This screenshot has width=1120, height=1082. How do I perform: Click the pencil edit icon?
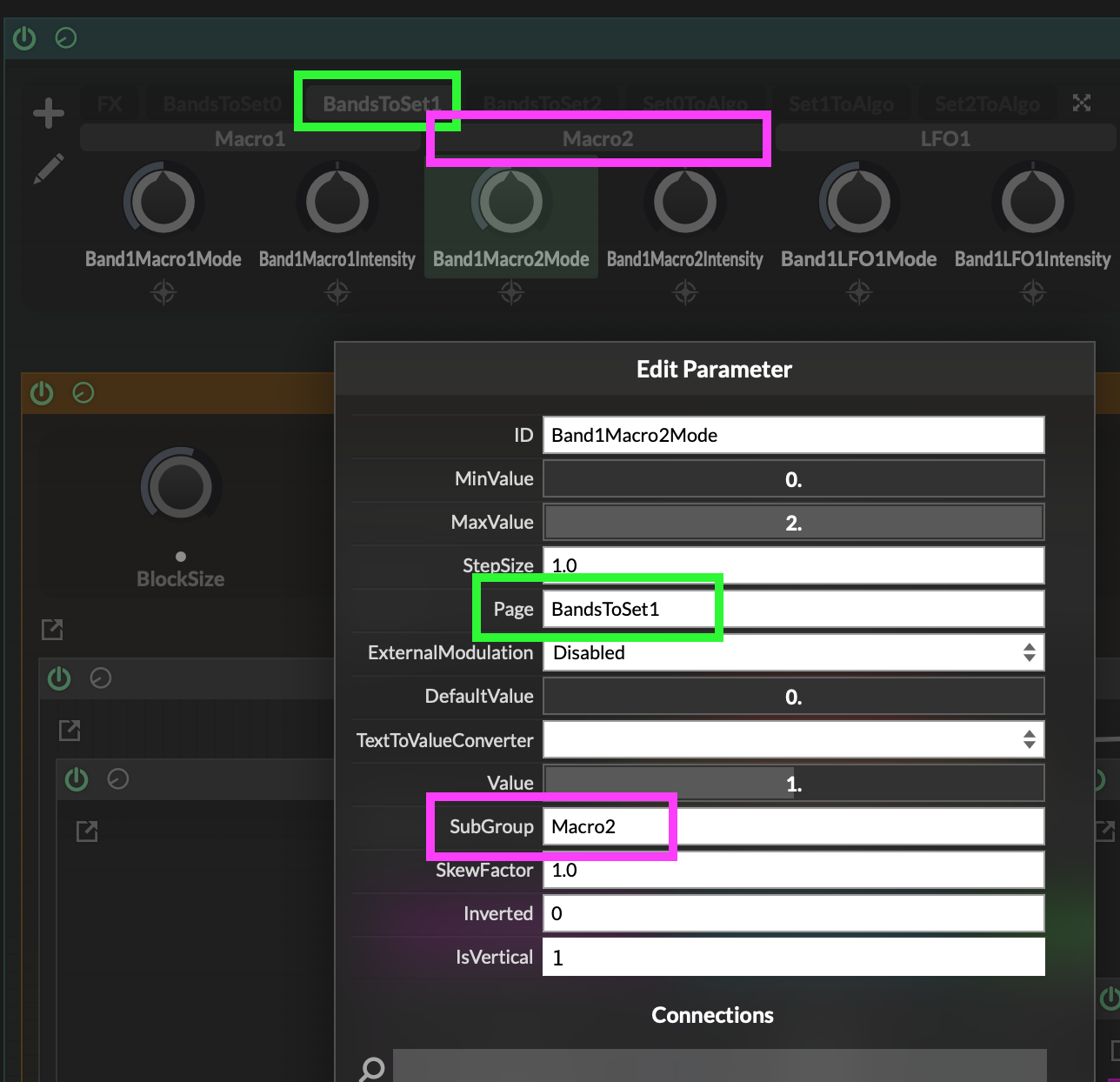click(49, 169)
